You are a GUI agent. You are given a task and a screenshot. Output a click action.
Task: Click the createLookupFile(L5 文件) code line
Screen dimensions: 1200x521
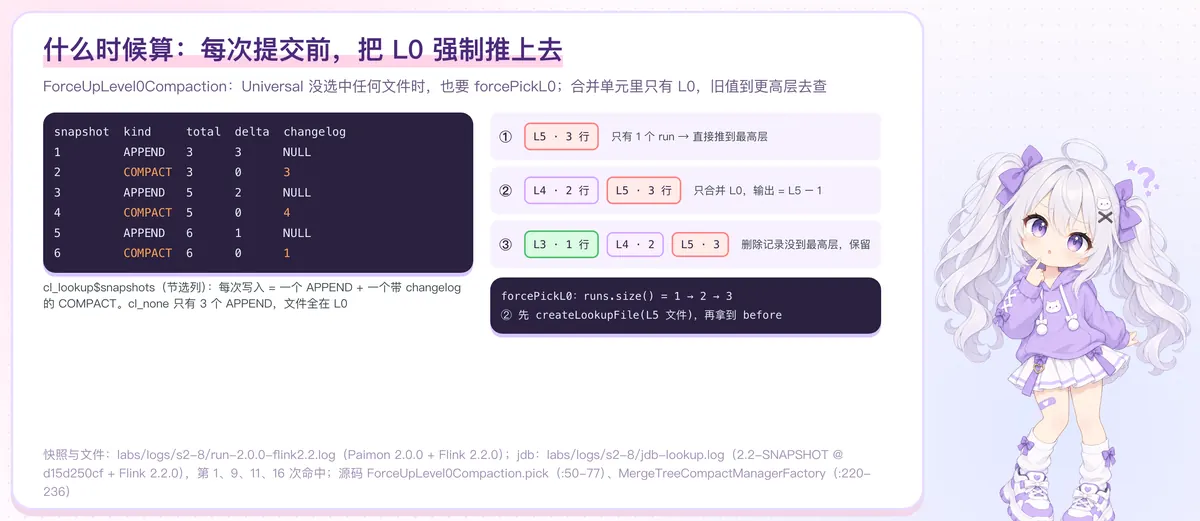point(642,315)
